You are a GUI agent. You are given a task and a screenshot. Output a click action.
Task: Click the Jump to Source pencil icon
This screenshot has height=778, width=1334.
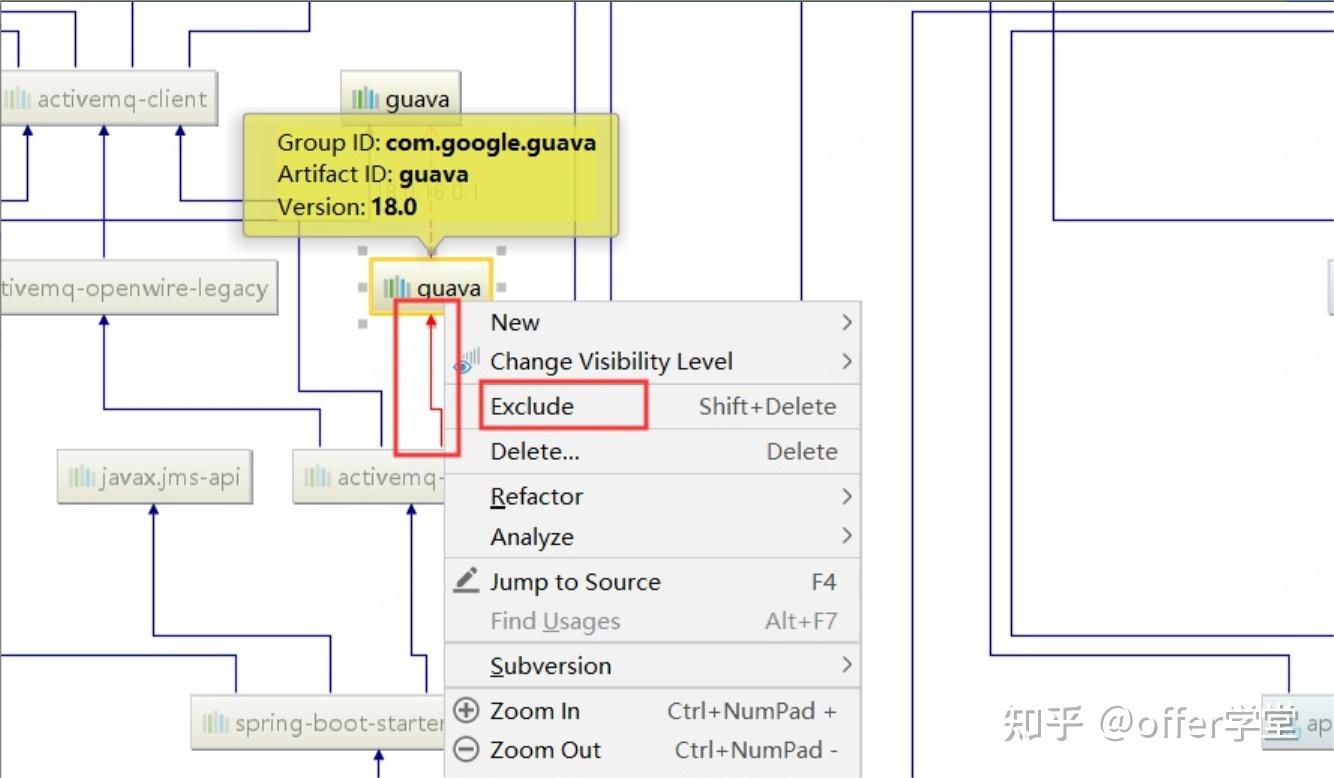pyautogui.click(x=466, y=580)
